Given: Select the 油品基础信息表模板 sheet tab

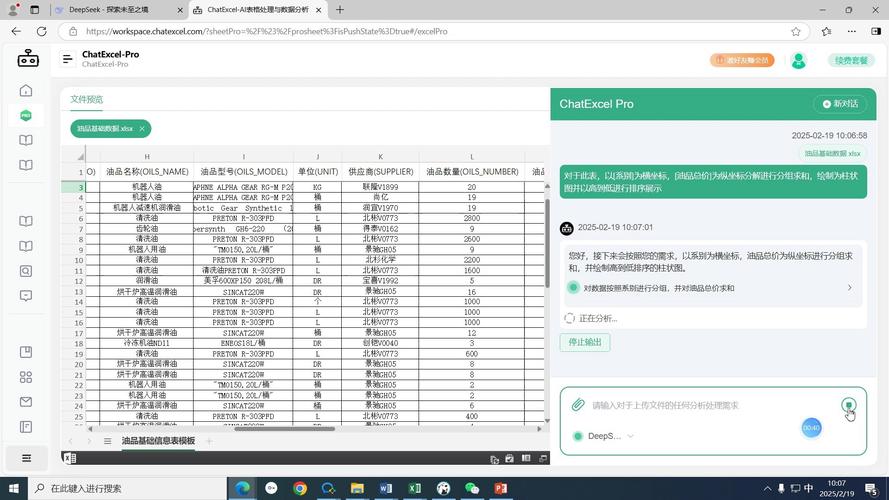Looking at the screenshot, I should (158, 441).
